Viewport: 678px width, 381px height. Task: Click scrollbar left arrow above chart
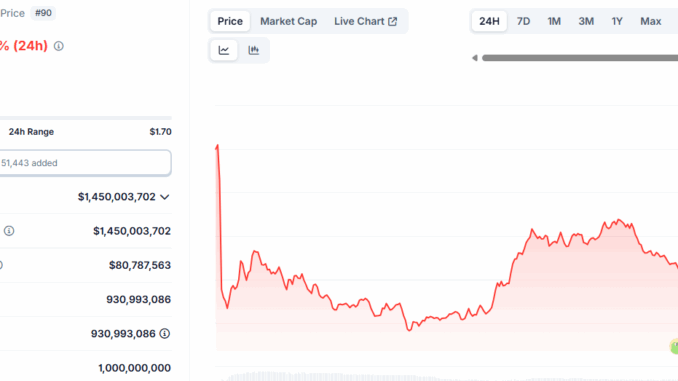[475, 58]
